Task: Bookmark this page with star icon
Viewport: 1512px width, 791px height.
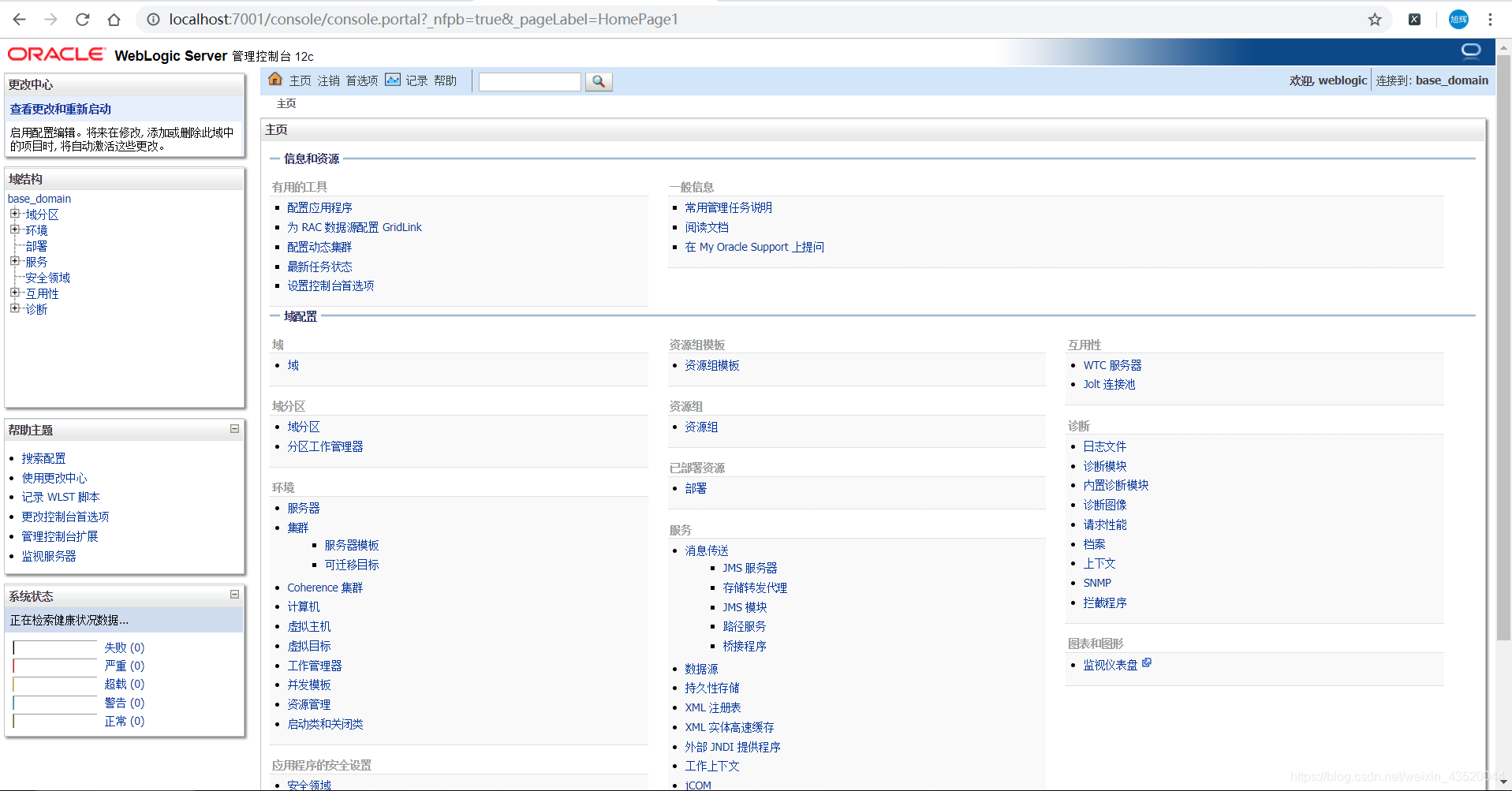Action: pos(1375,19)
